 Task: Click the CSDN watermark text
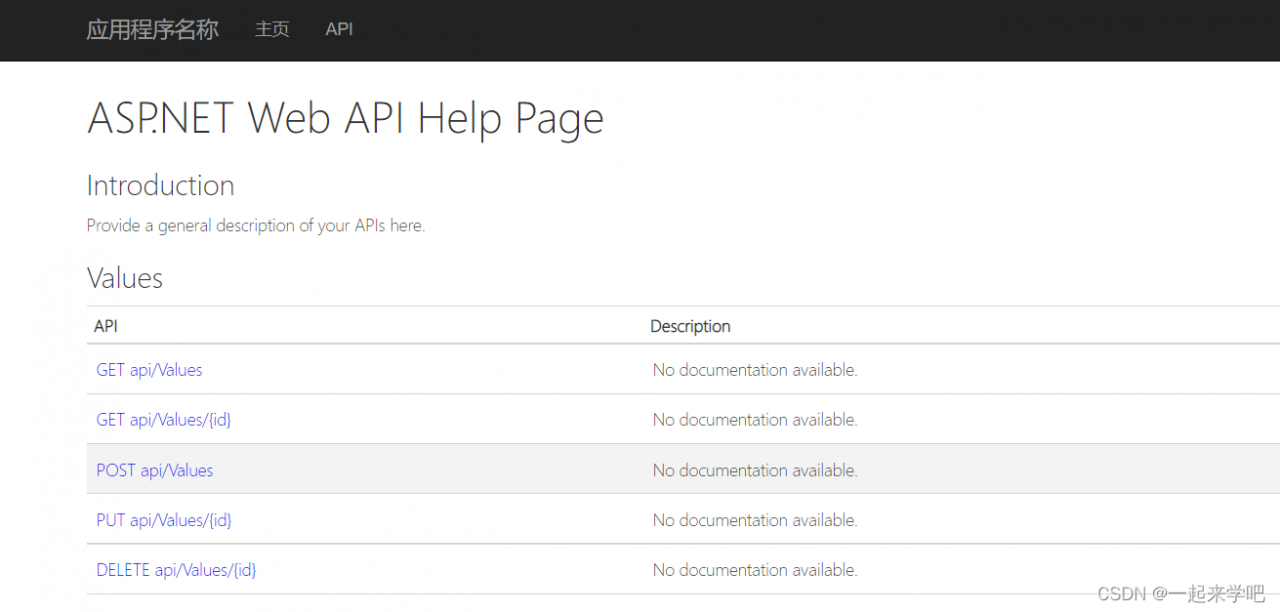pos(1180,594)
